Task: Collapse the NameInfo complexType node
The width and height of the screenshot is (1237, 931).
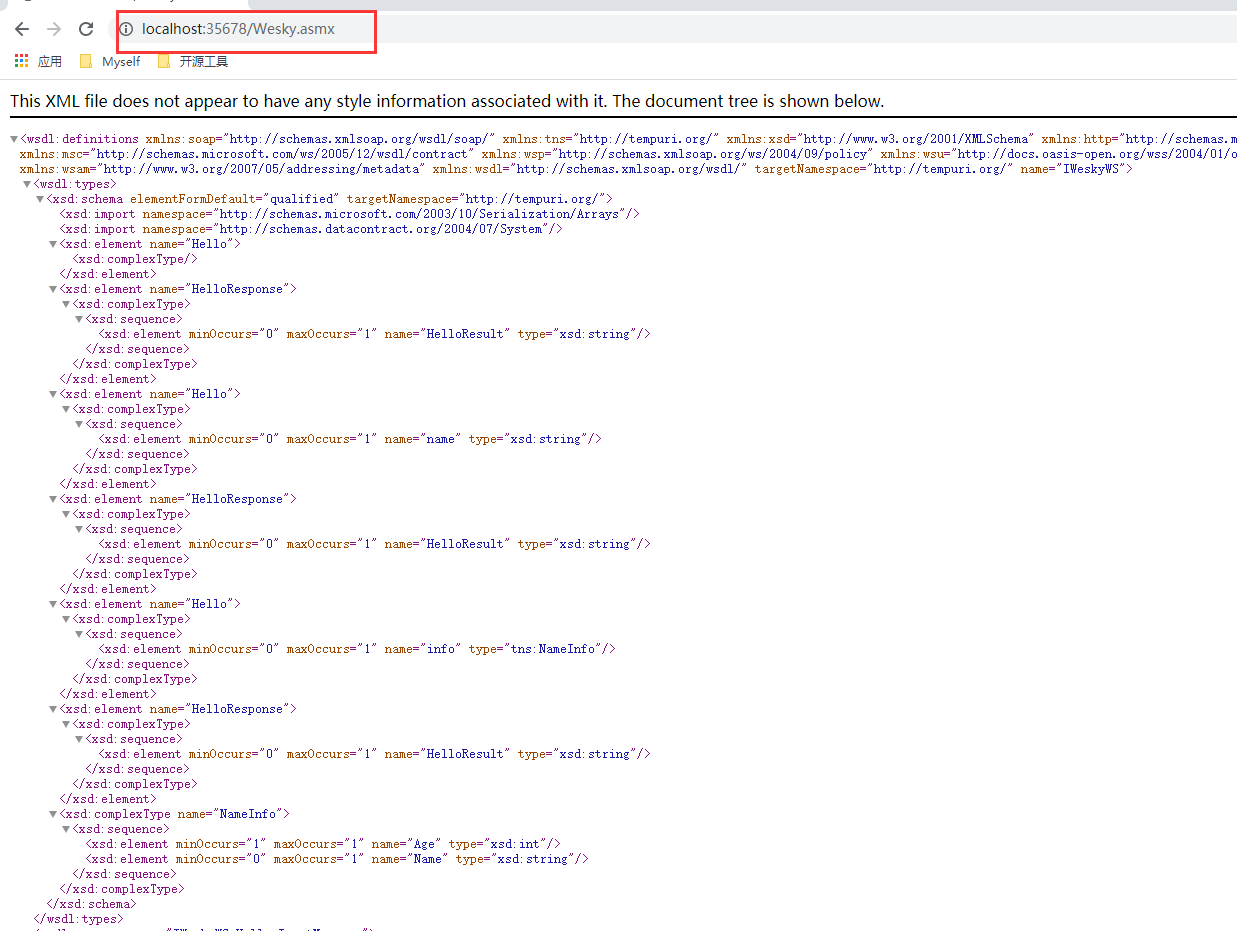Action: [x=52, y=813]
